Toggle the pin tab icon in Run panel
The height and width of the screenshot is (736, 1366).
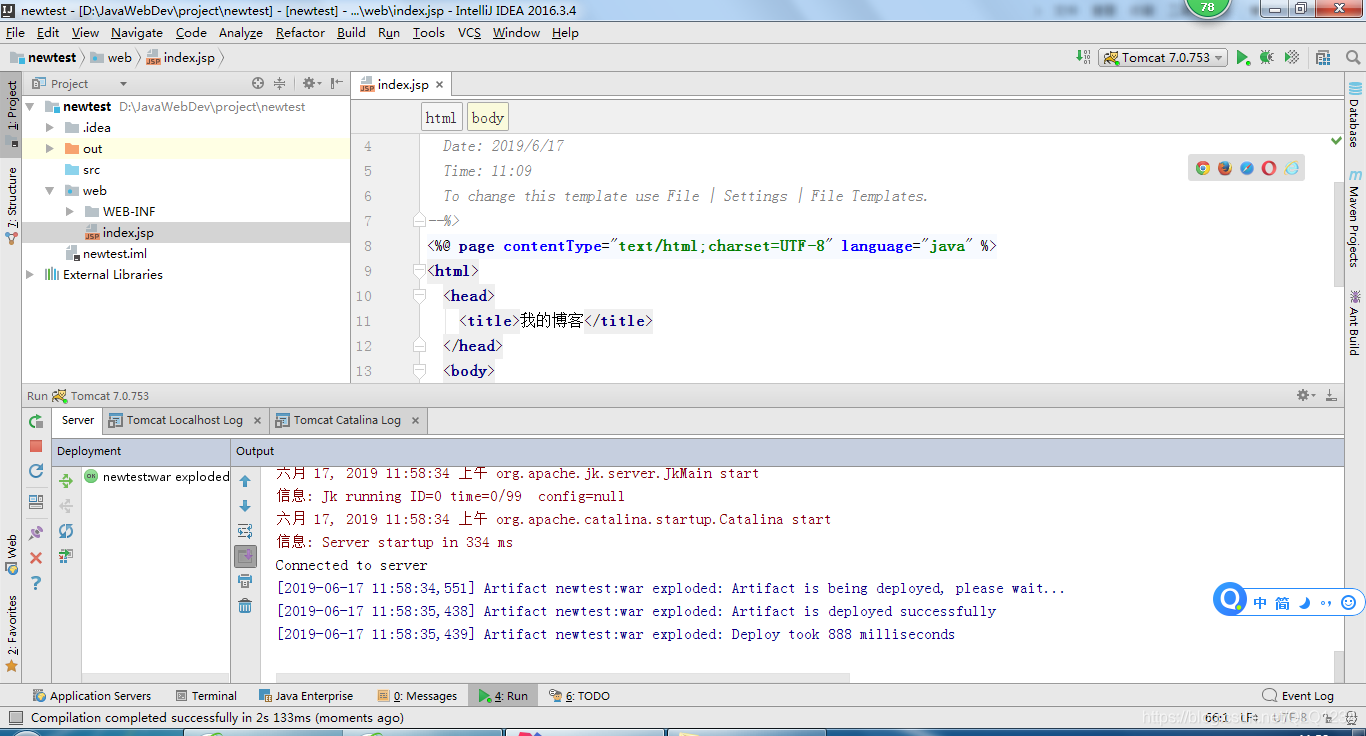pos(36,533)
